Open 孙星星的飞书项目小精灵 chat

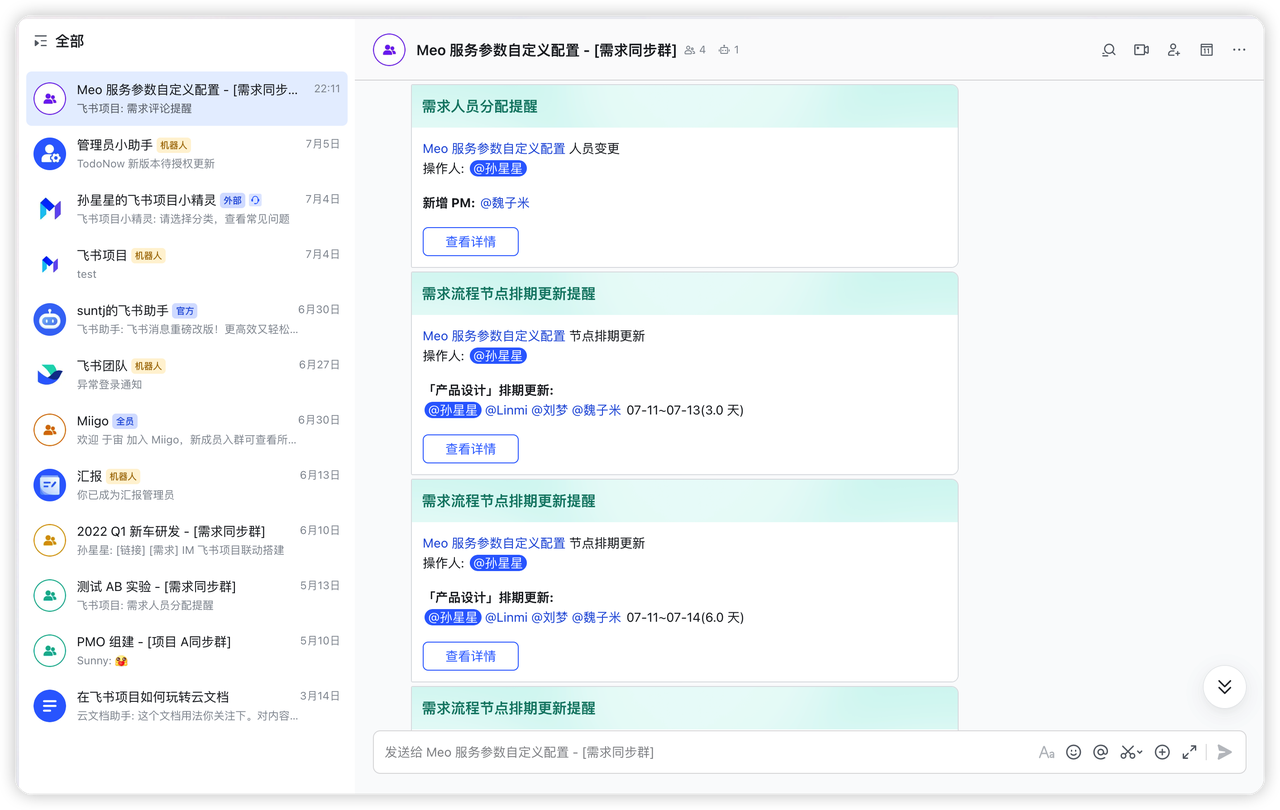point(187,209)
